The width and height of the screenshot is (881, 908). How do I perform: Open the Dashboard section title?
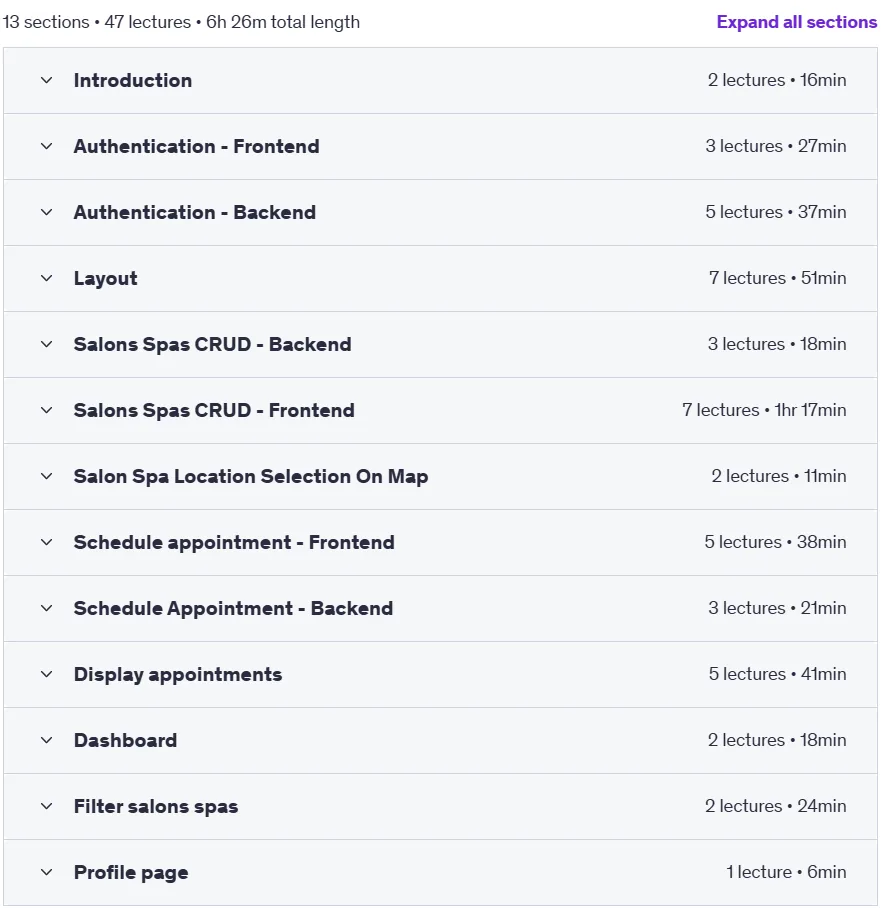[125, 741]
